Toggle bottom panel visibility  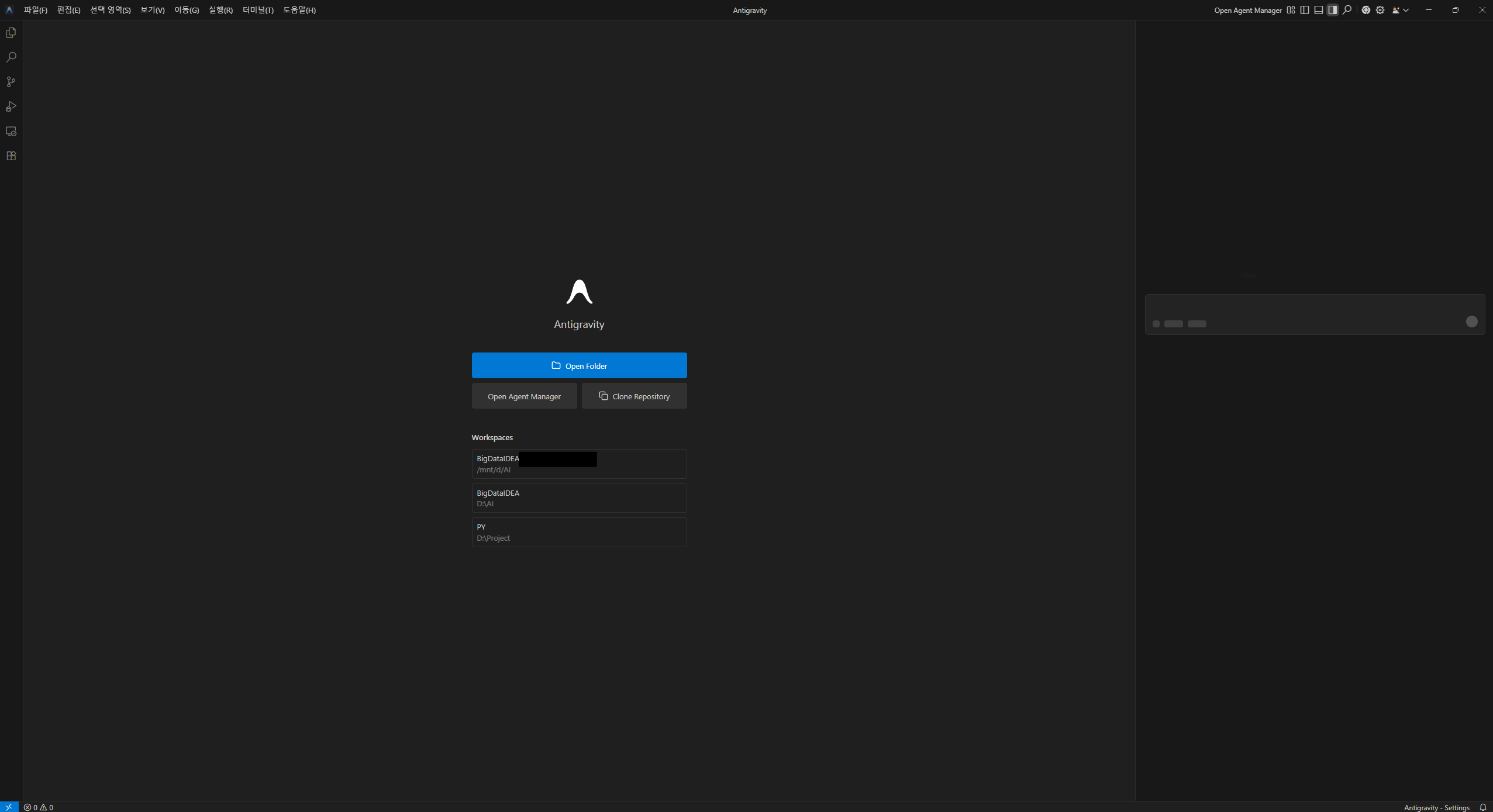1318,10
